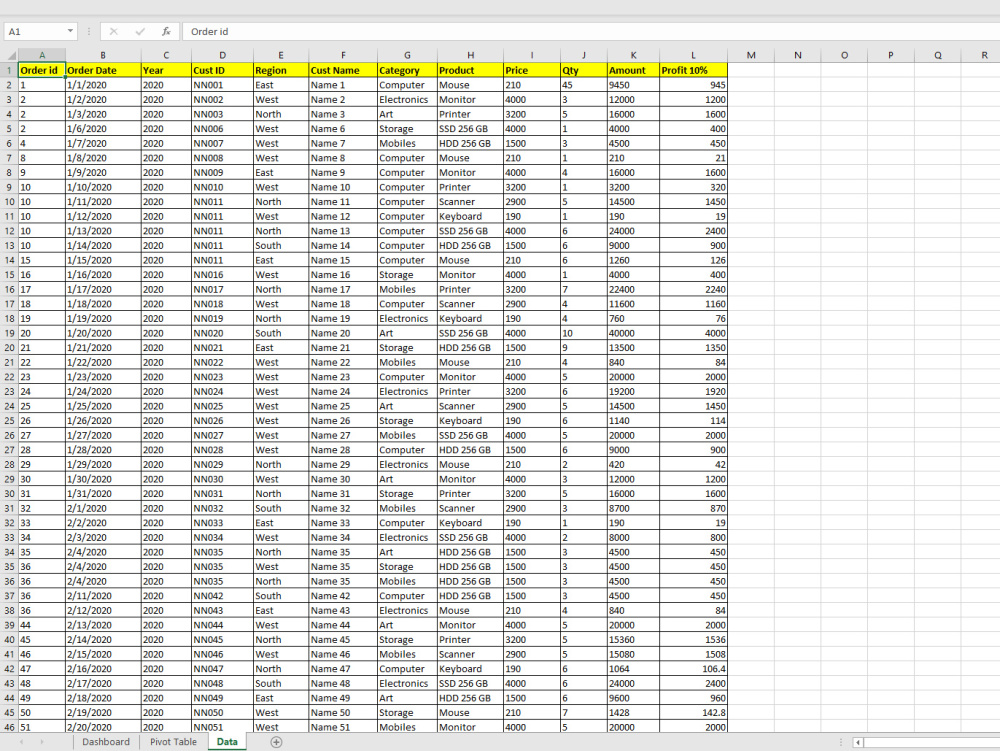Click the Profit 10% header cell
The width and height of the screenshot is (1000, 751).
coord(693,70)
